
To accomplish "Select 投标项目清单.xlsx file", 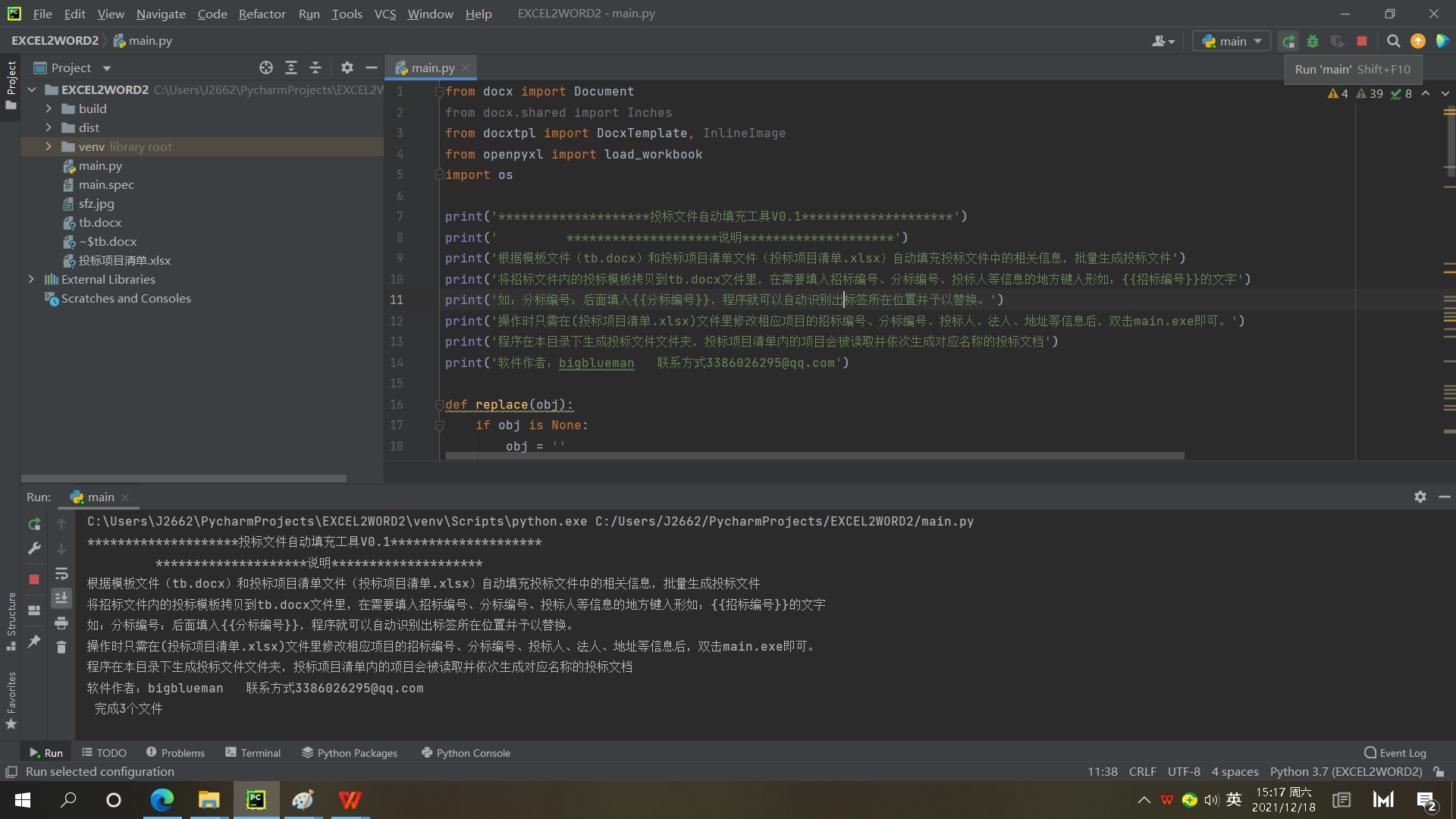I will click(124, 261).
